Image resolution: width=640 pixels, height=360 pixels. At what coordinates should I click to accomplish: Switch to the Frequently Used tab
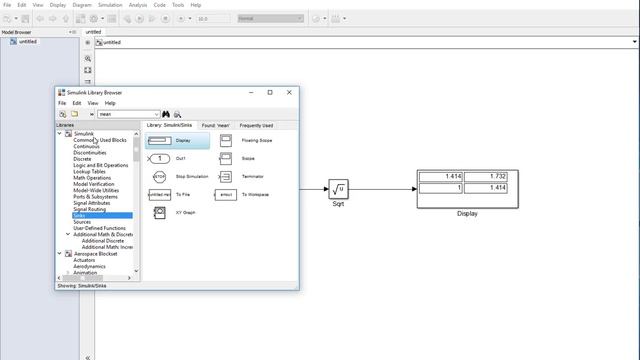tap(256, 125)
